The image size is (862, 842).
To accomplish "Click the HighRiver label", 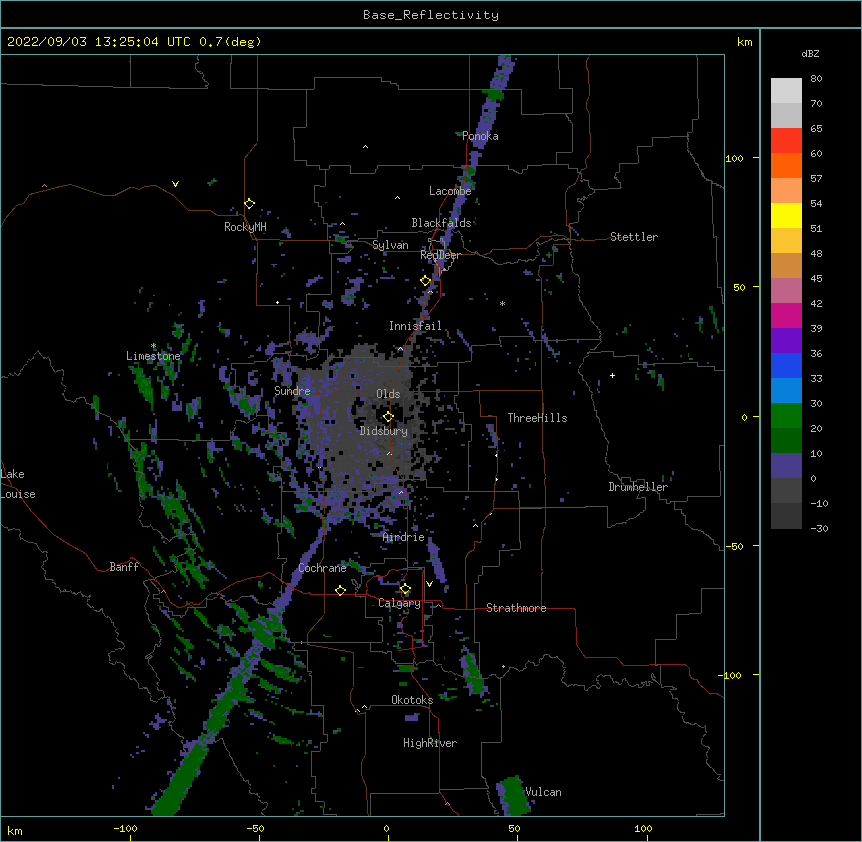I will 430,743.
